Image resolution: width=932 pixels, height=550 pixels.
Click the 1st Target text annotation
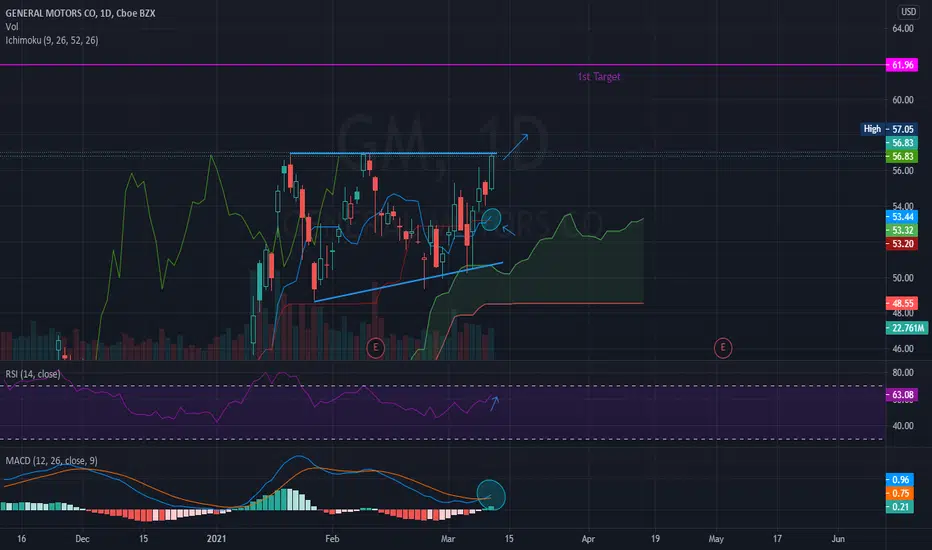pos(599,77)
